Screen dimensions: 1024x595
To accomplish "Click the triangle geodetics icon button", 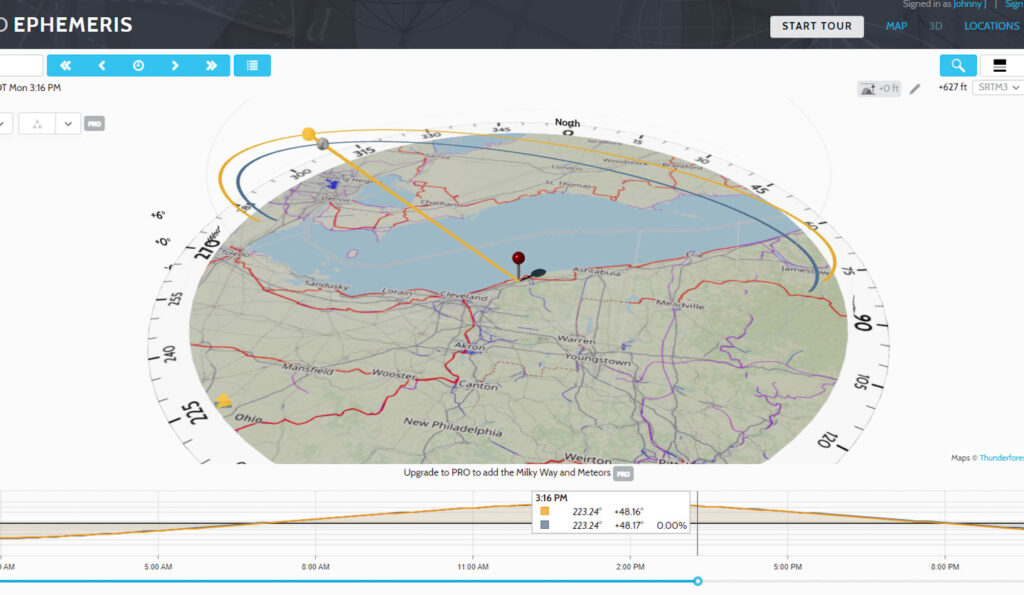I will click(37, 123).
